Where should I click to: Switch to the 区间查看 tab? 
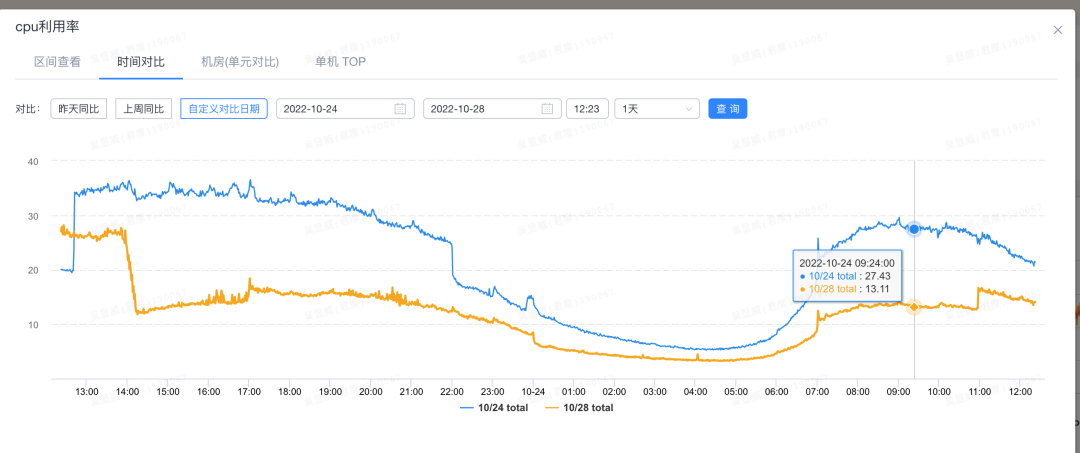coord(57,62)
